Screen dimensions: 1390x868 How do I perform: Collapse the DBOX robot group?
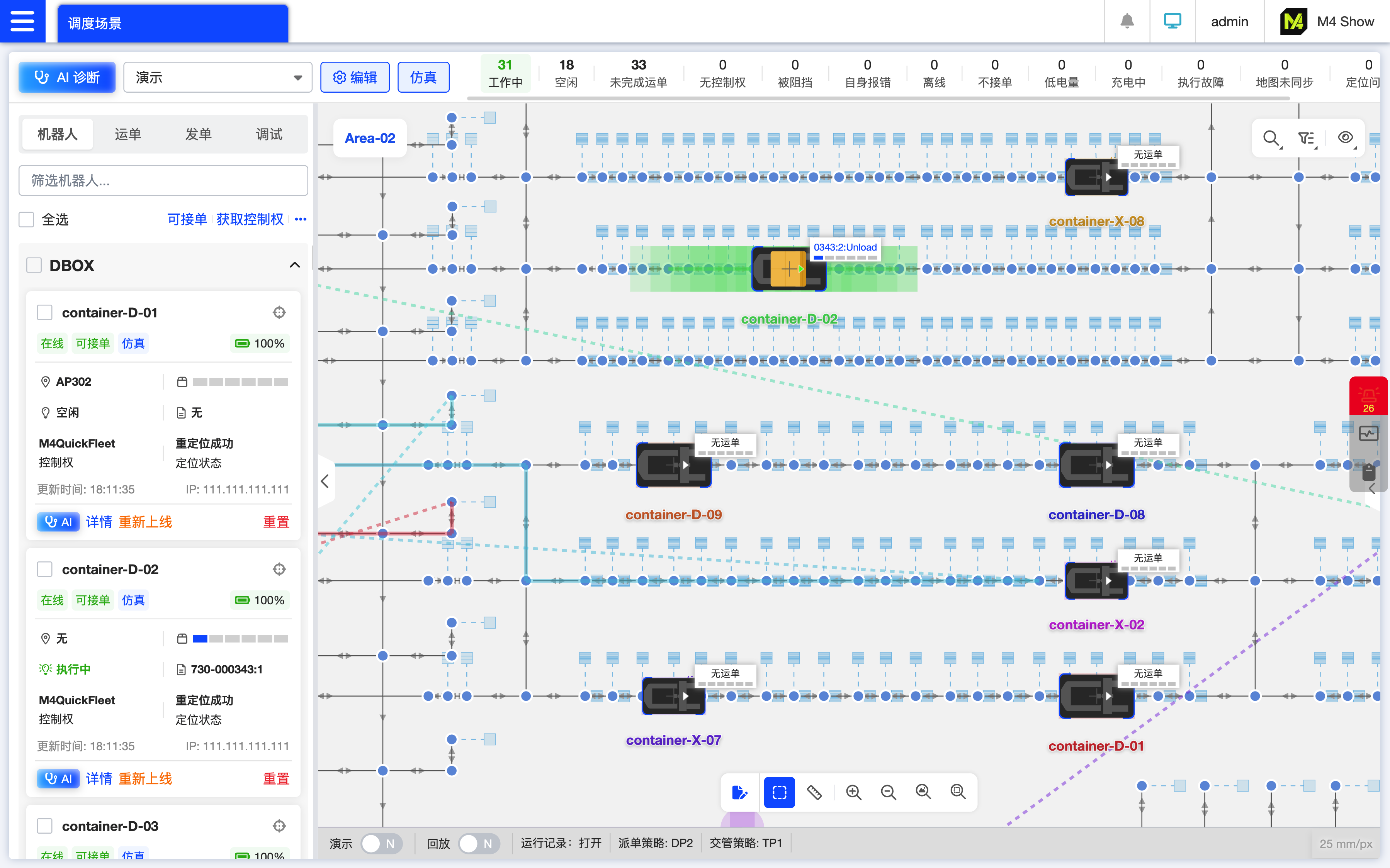(294, 265)
